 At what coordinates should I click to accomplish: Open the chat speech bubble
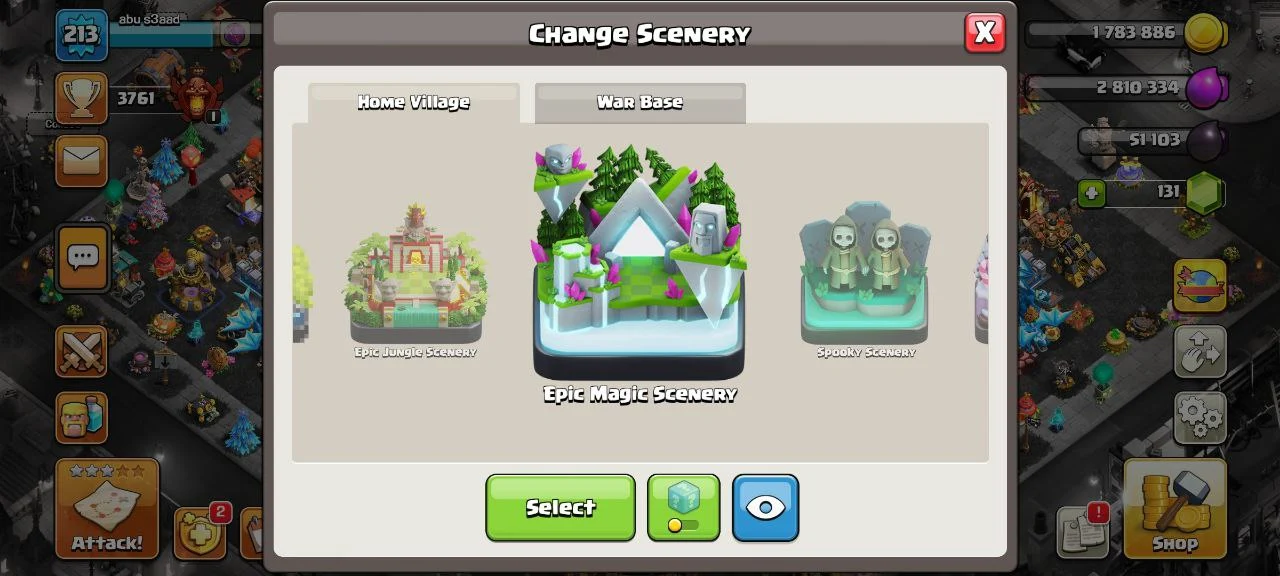82,258
